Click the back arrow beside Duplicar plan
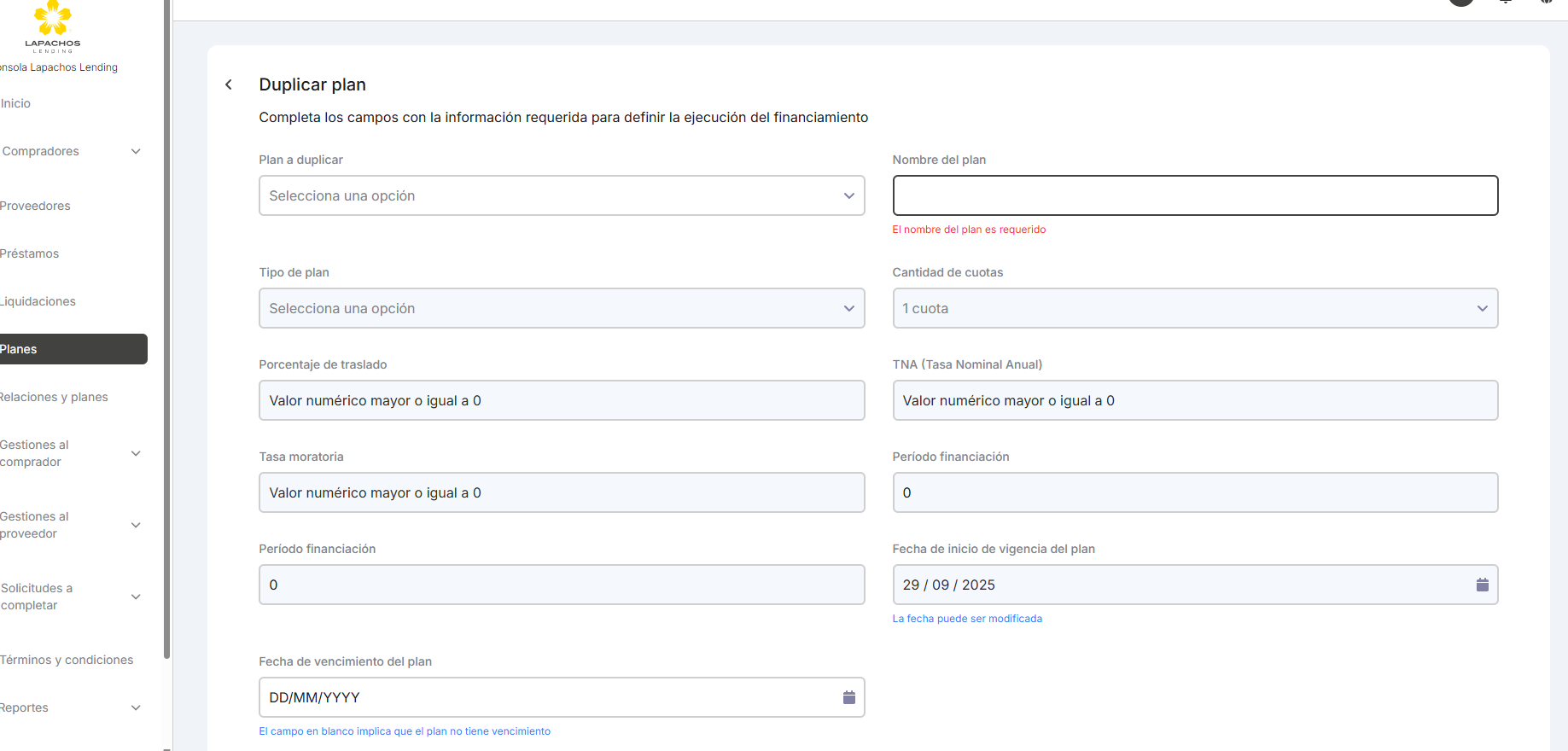The image size is (1568, 751). [229, 84]
